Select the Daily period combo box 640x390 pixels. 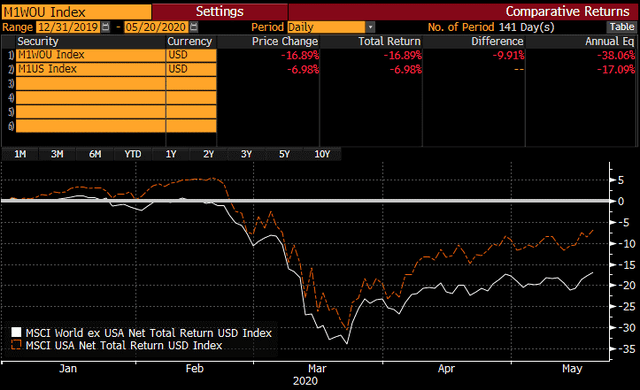point(327,27)
